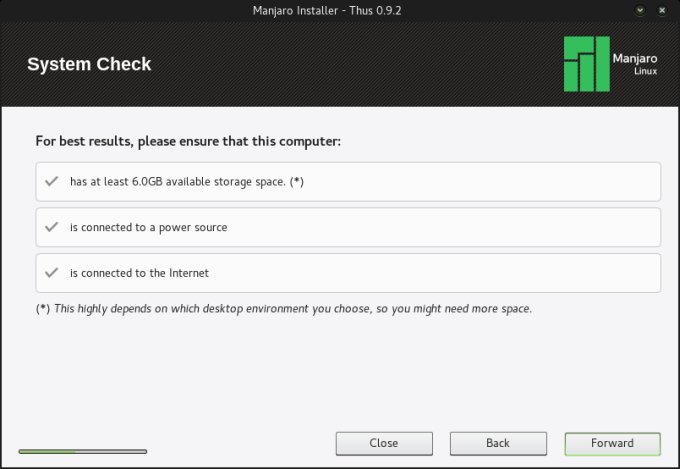Click the 'For best results' instruction line
680x469 pixels.
[188, 141]
